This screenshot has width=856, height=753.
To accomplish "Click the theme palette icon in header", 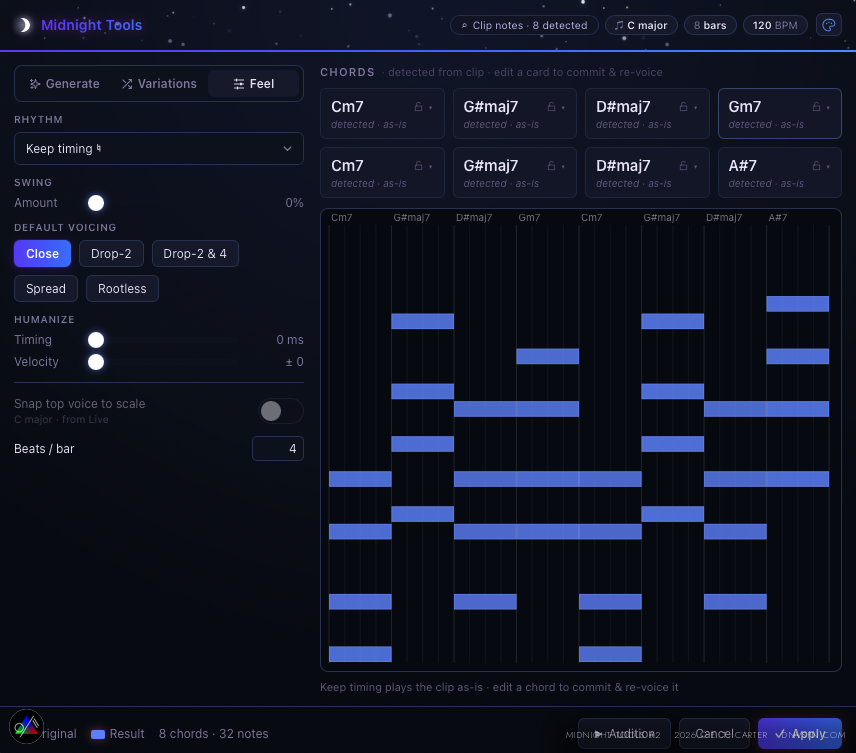I will (828, 25).
